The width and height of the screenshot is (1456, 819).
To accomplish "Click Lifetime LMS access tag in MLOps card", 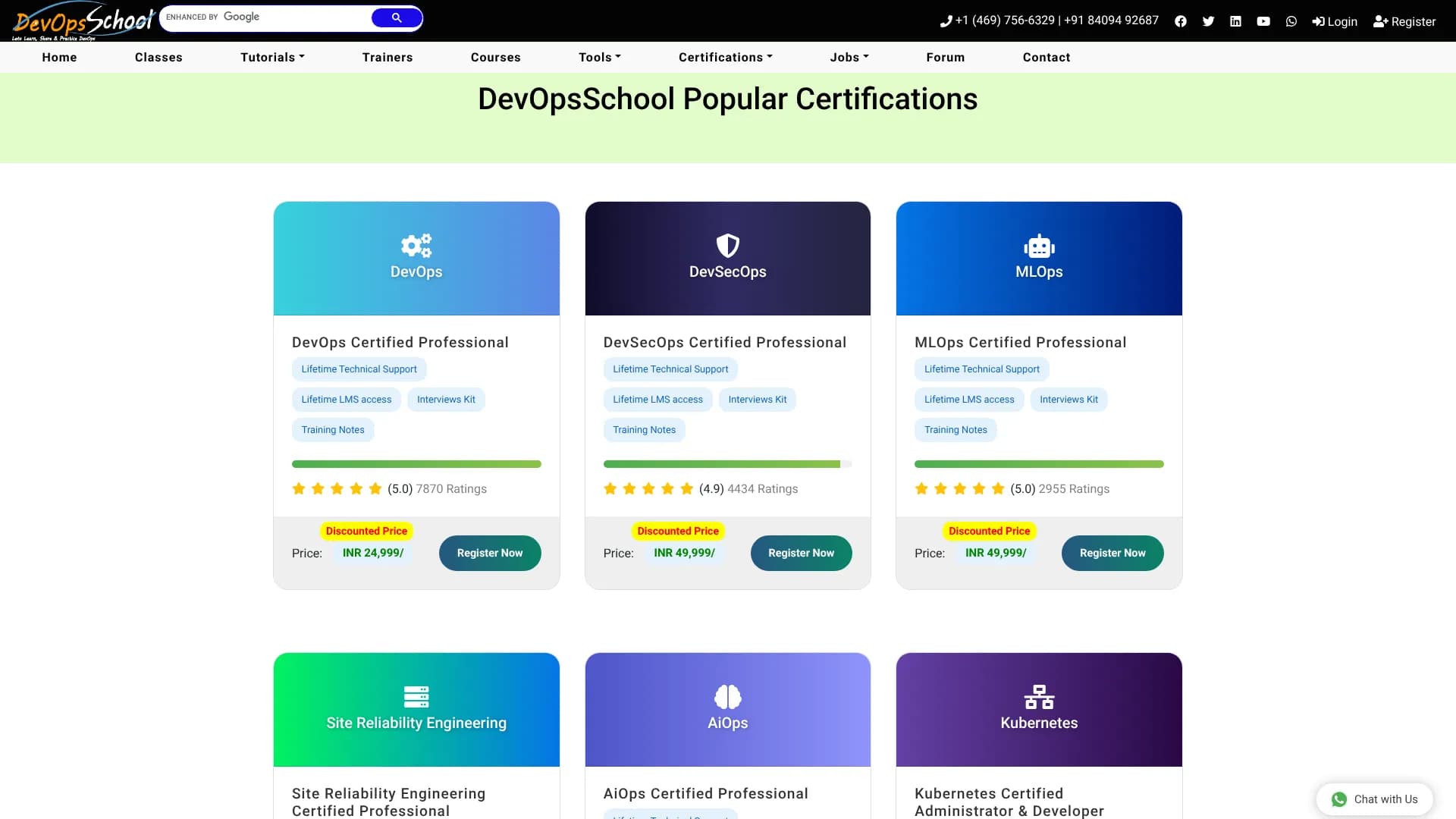I will (969, 400).
